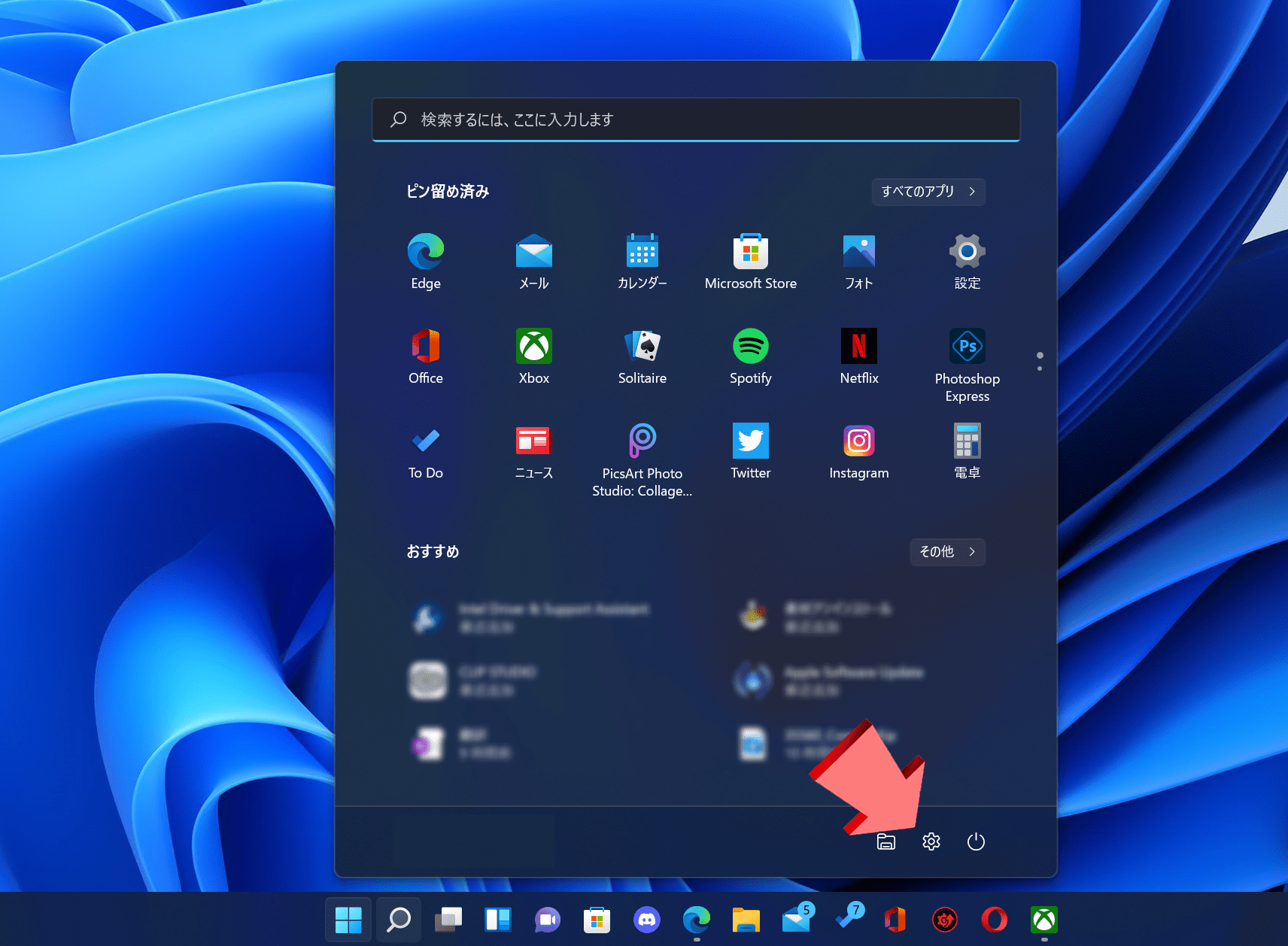
Task: Open Task View on the taskbar
Action: pos(448,919)
